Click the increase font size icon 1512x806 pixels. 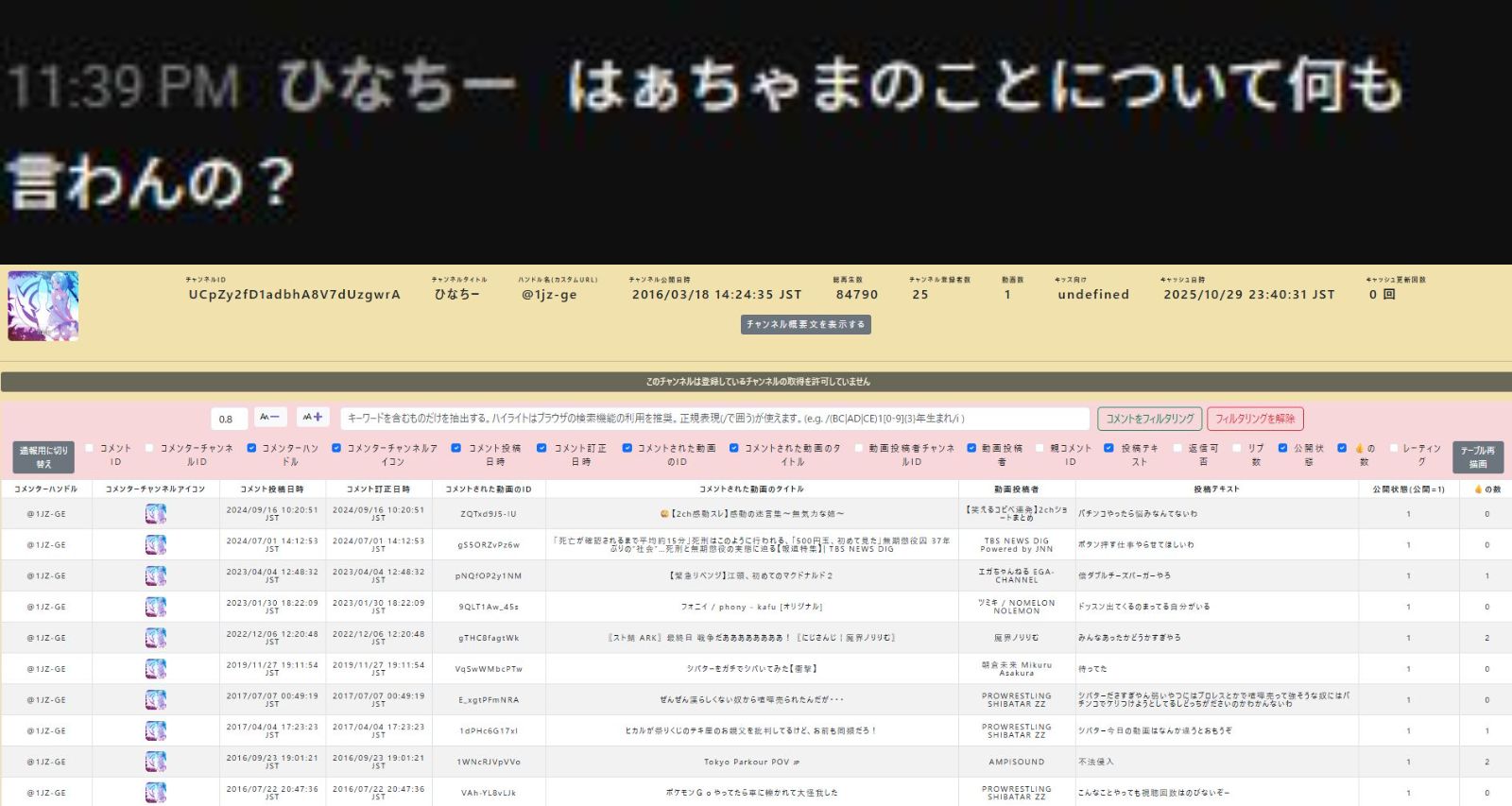tap(313, 418)
